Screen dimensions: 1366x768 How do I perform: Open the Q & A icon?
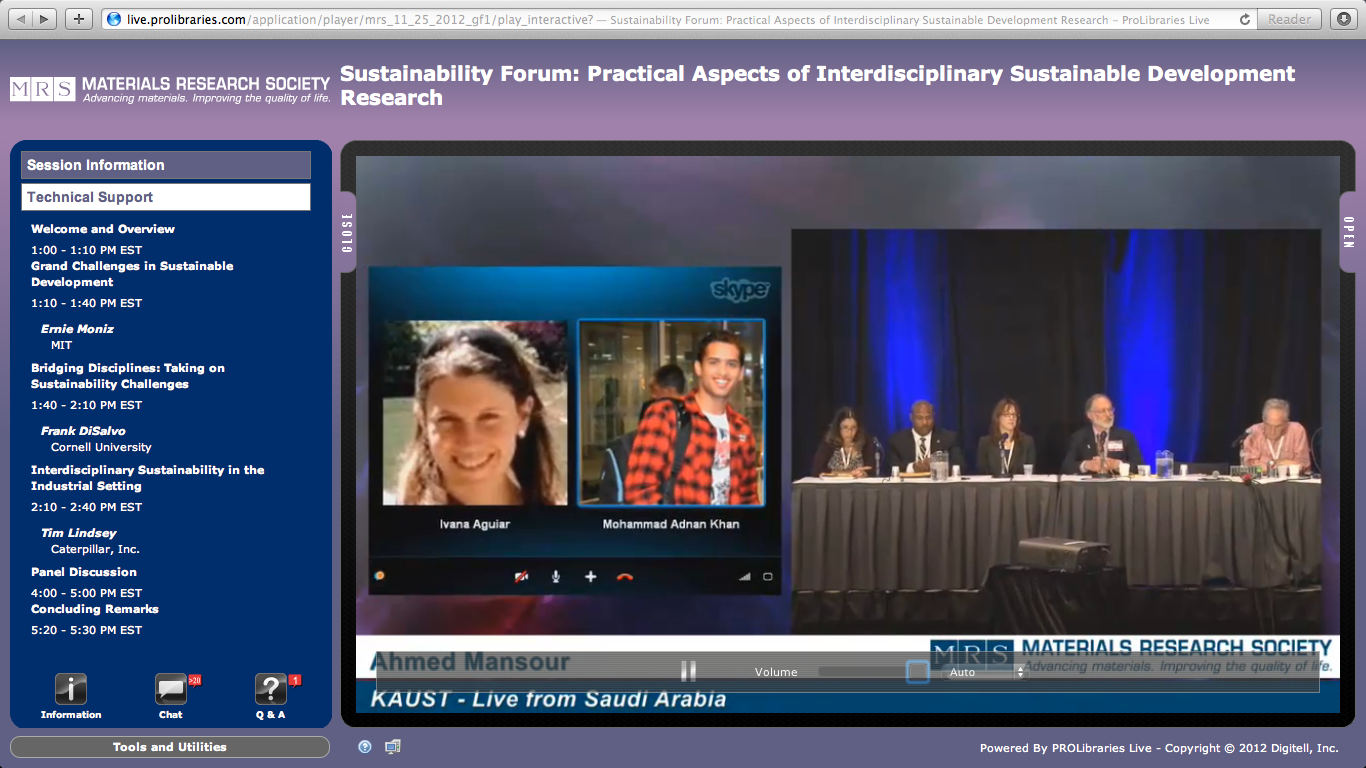point(270,689)
